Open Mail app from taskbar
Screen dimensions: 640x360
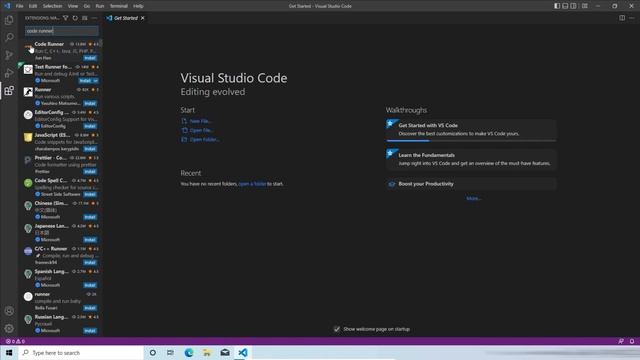225,353
